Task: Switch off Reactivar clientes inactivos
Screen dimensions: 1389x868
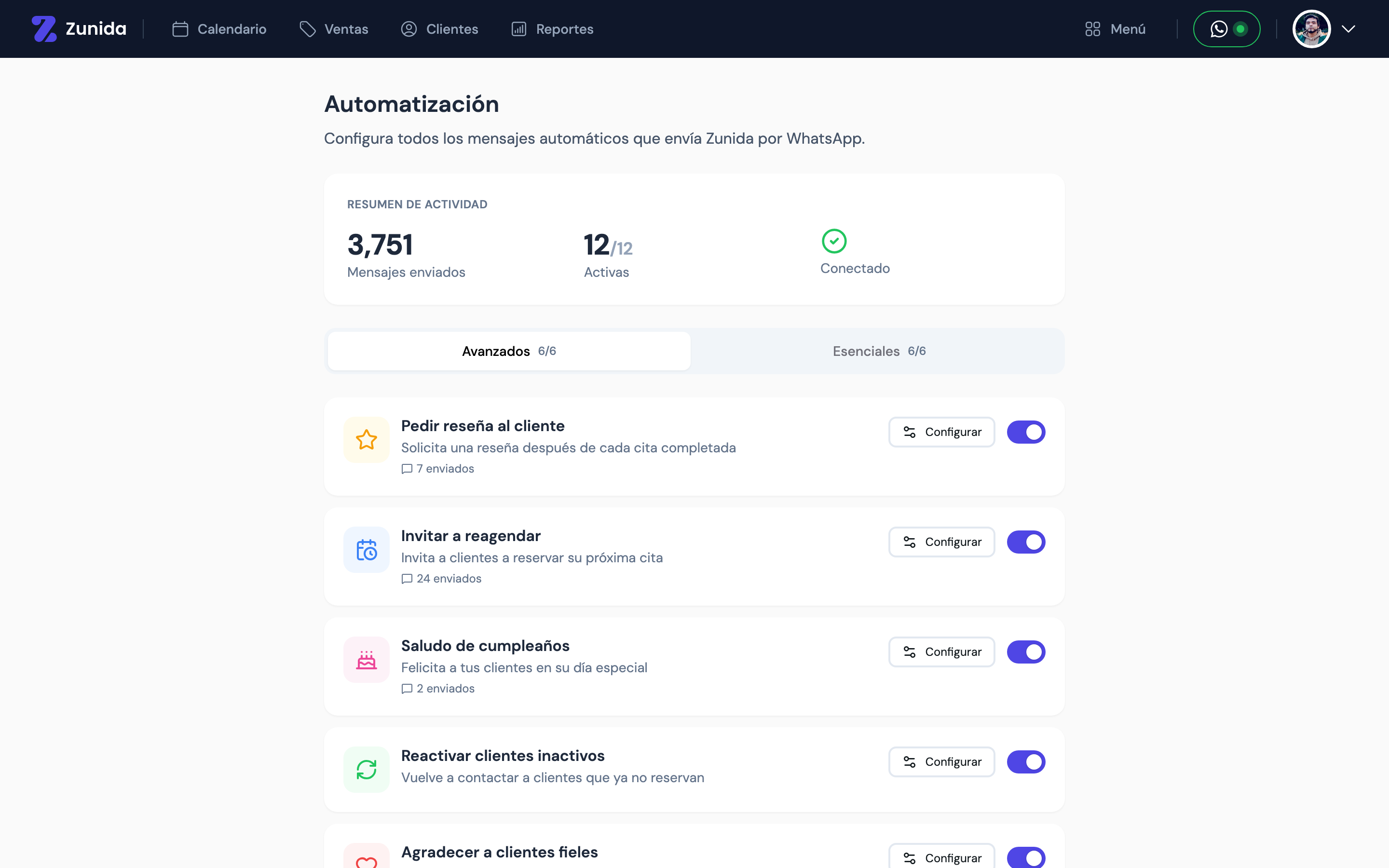Action: [1026, 762]
